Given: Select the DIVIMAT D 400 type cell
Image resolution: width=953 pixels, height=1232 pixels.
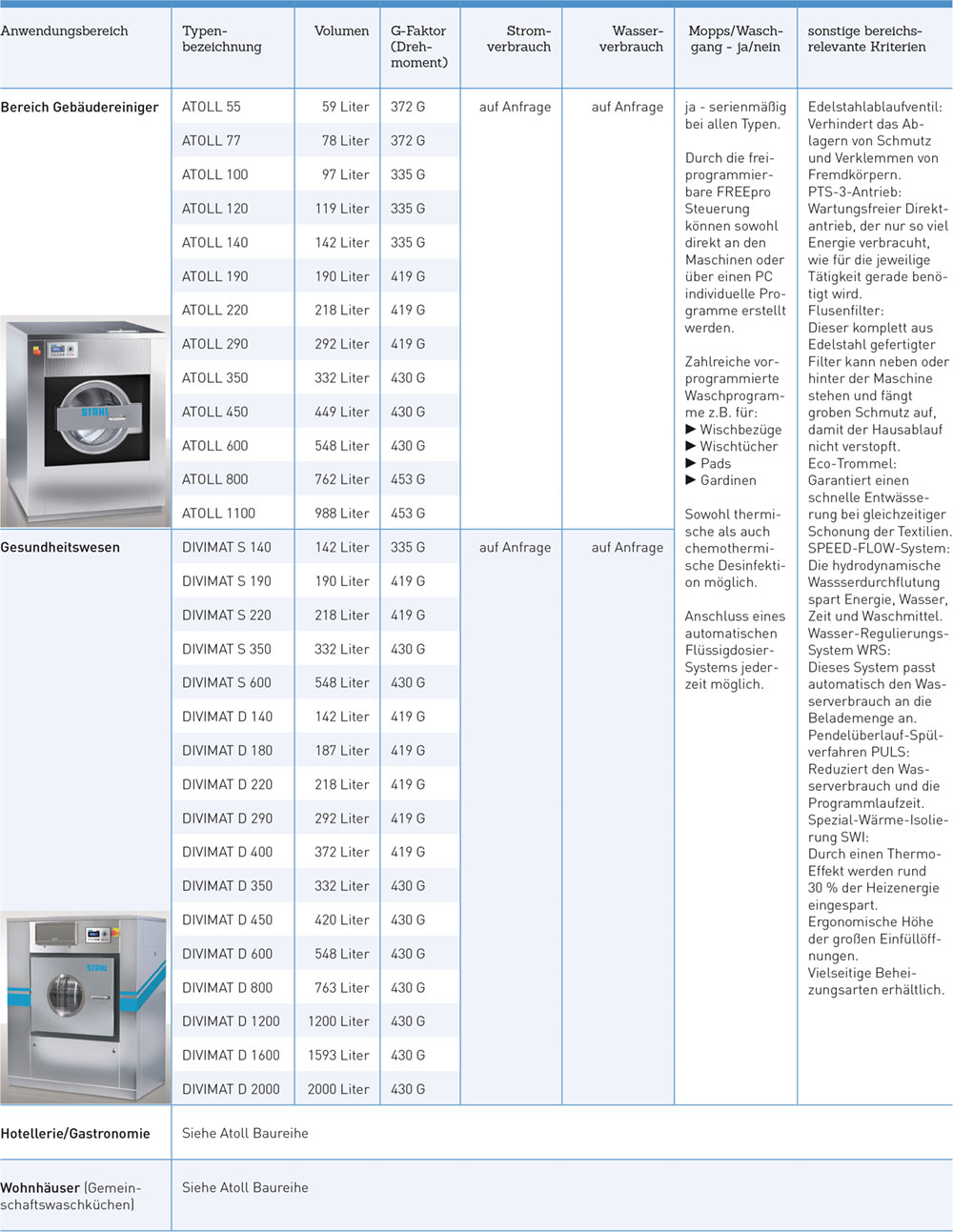Looking at the screenshot, I should pos(228,852).
